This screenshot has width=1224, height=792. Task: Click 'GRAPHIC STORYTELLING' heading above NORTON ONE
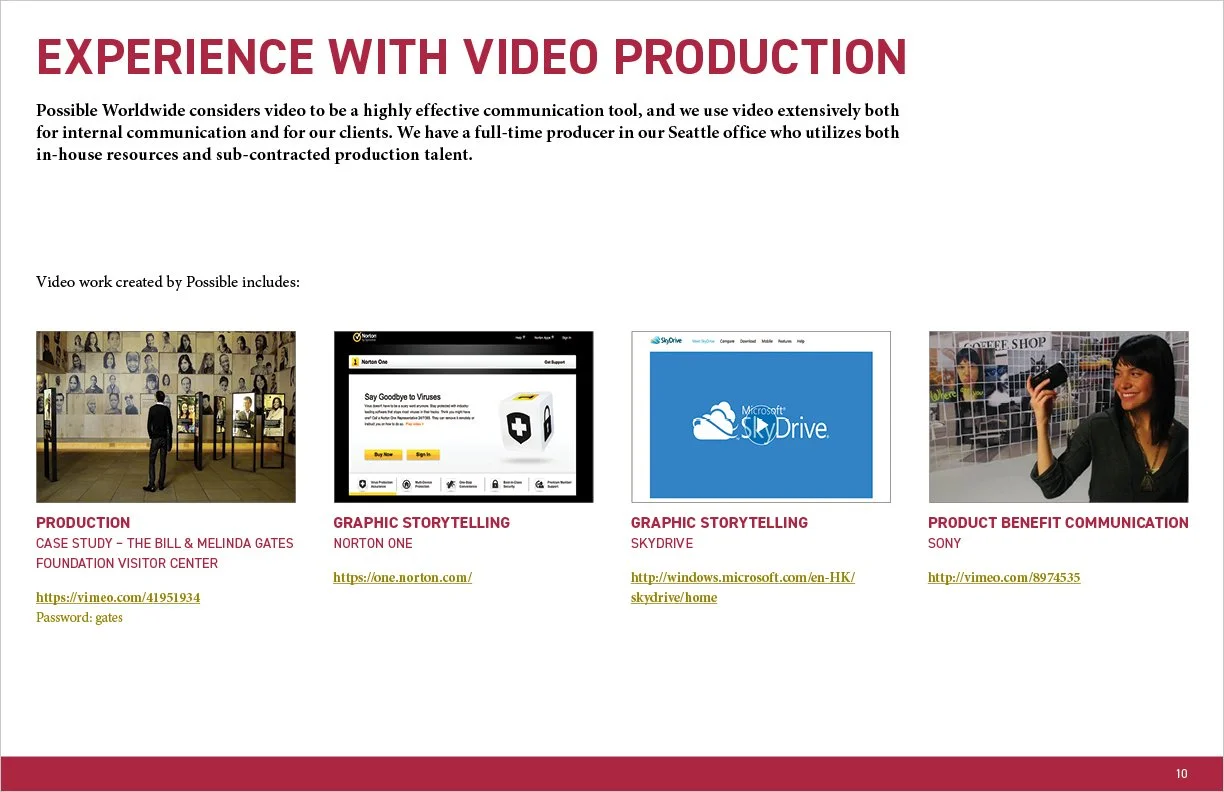point(421,523)
